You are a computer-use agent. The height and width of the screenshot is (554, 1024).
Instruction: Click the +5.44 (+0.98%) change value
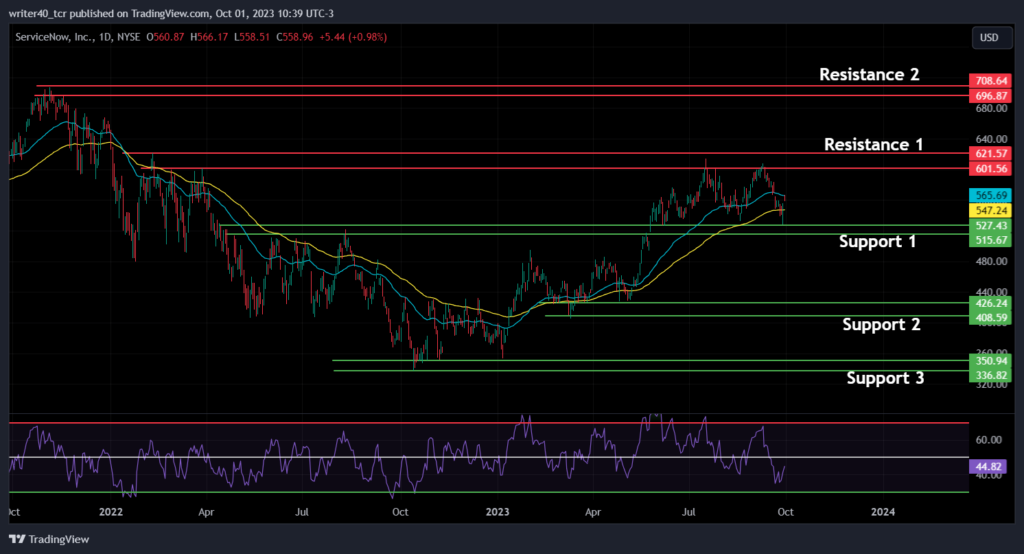[x=353, y=37]
